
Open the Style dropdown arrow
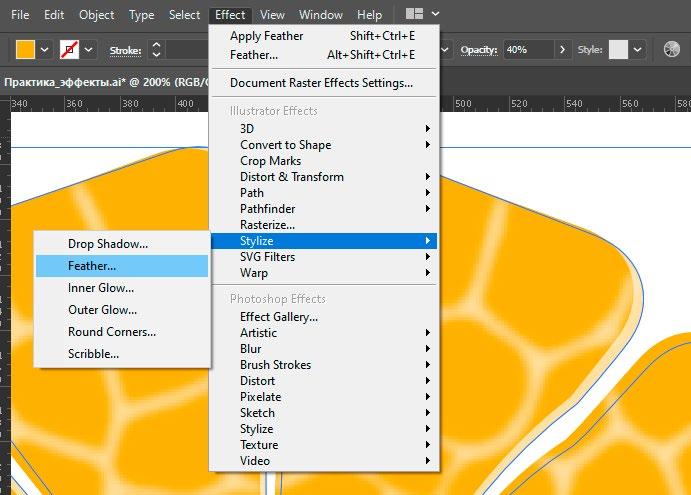(637, 49)
